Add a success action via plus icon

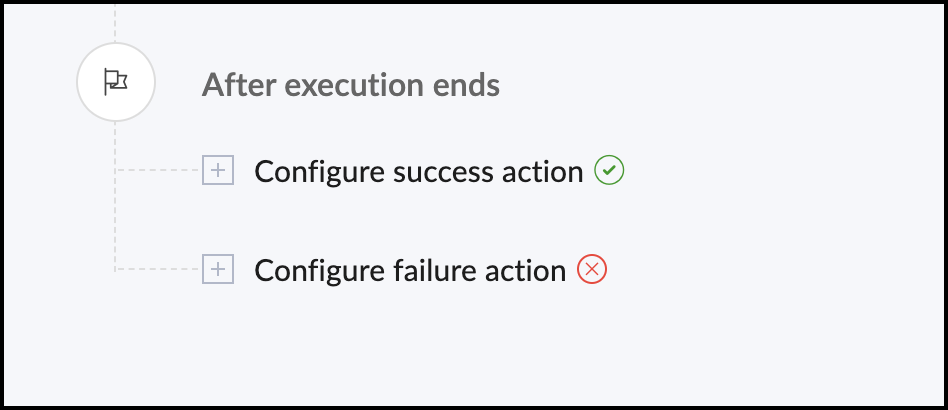pos(218,170)
